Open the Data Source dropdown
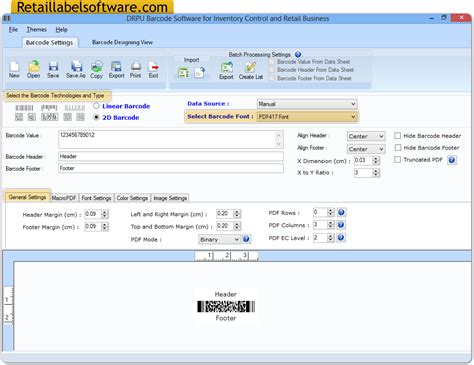 click(307, 104)
